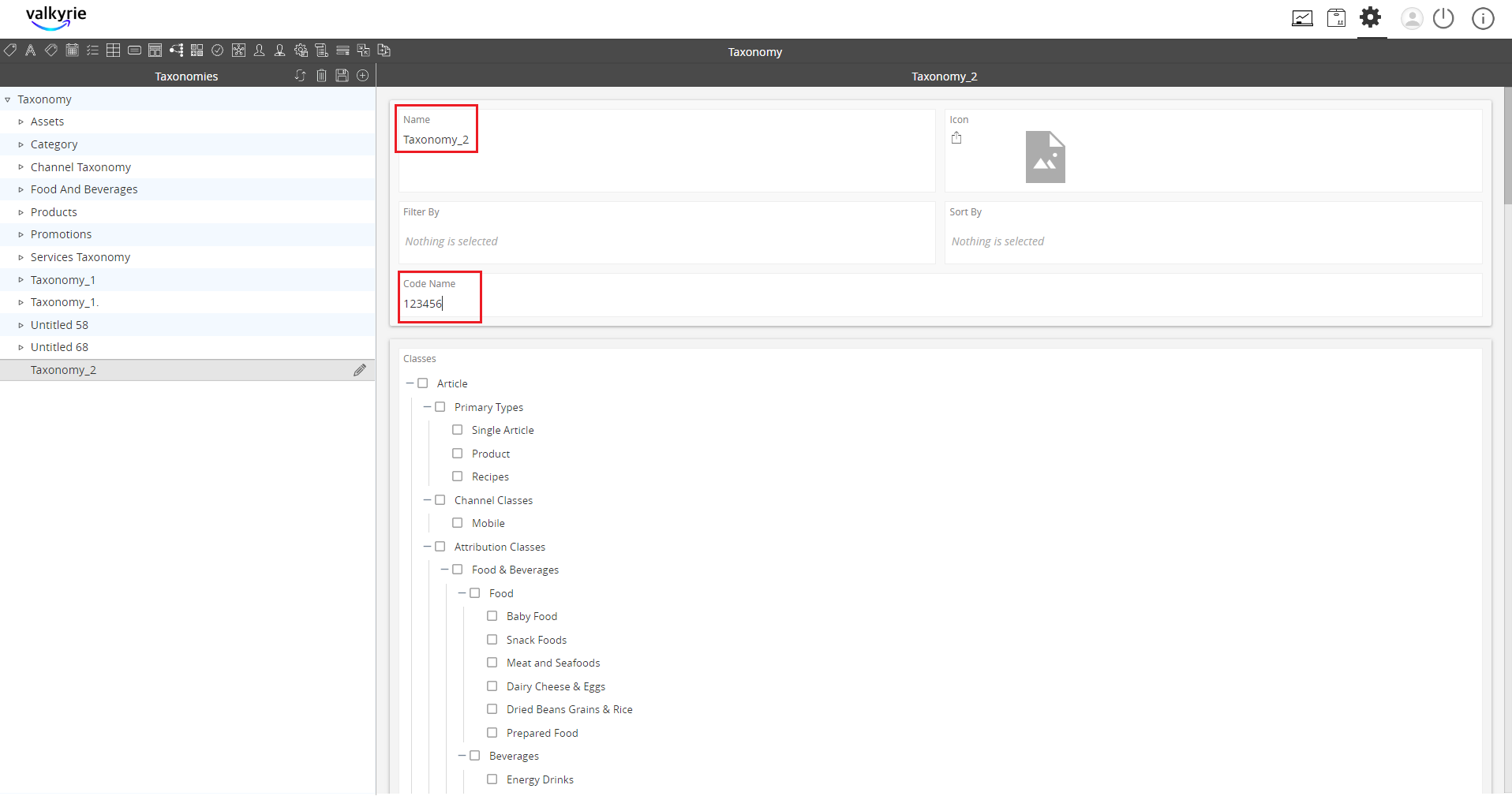Expand the Promotions tree node

coord(21,235)
